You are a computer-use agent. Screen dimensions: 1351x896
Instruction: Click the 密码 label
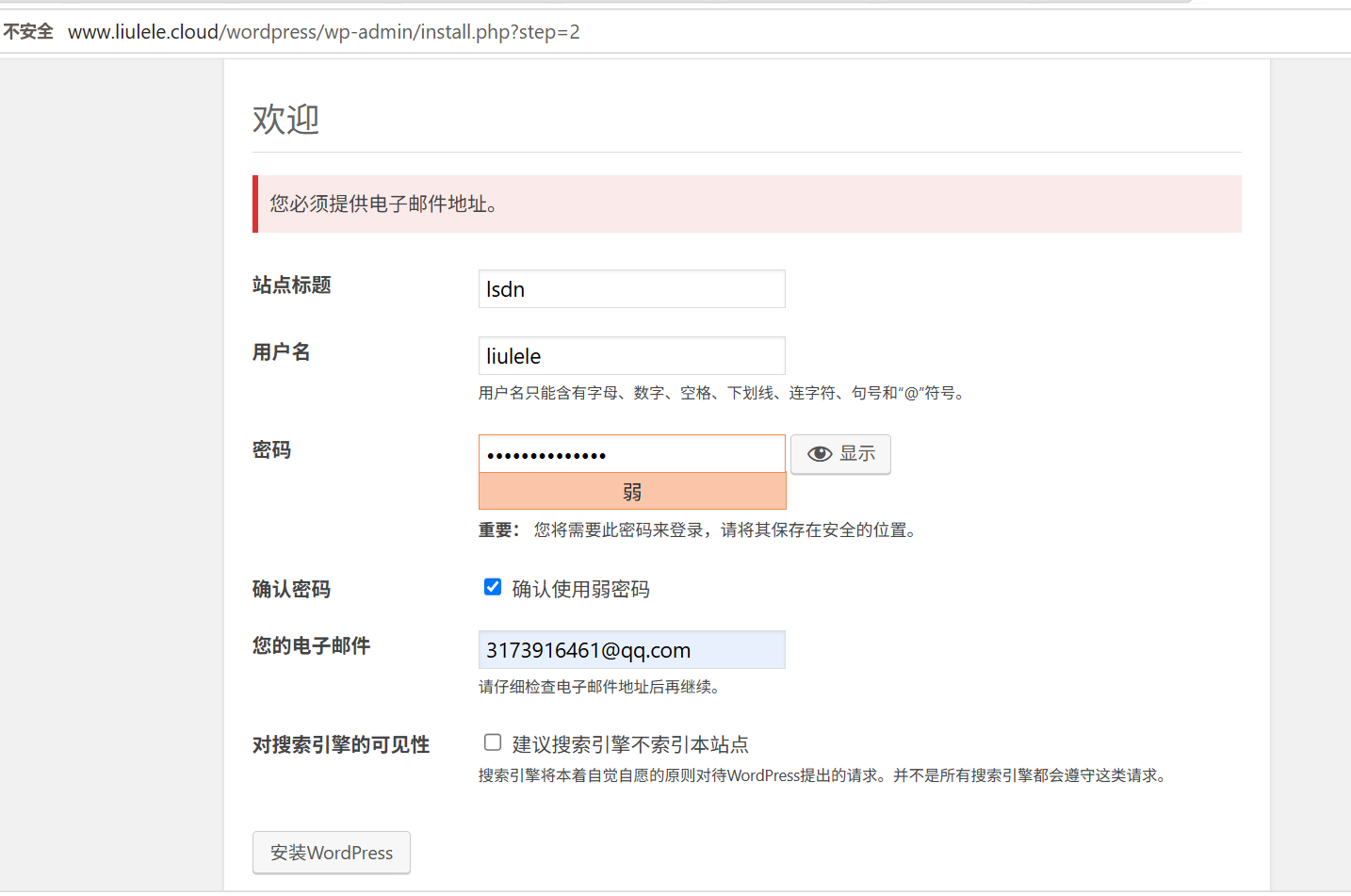click(x=272, y=450)
